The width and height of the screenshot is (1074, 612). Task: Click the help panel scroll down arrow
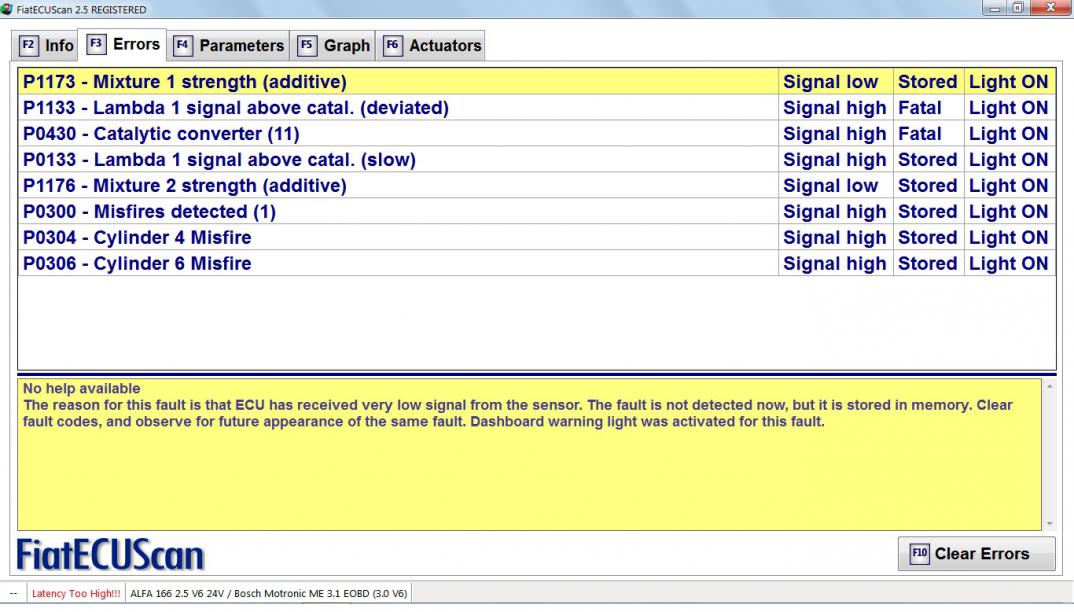[1049, 524]
